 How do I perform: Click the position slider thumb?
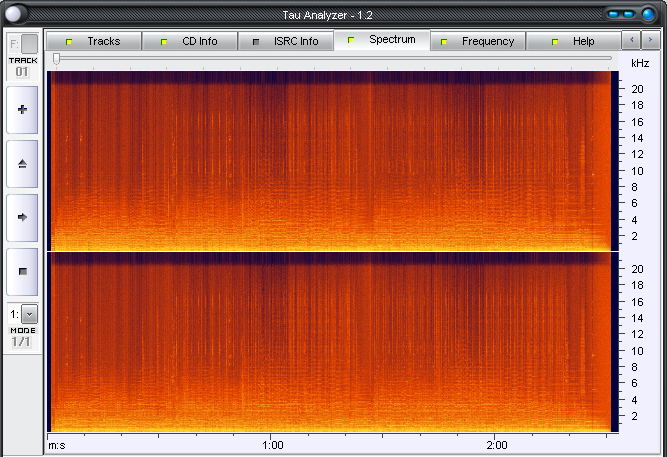coord(56,59)
